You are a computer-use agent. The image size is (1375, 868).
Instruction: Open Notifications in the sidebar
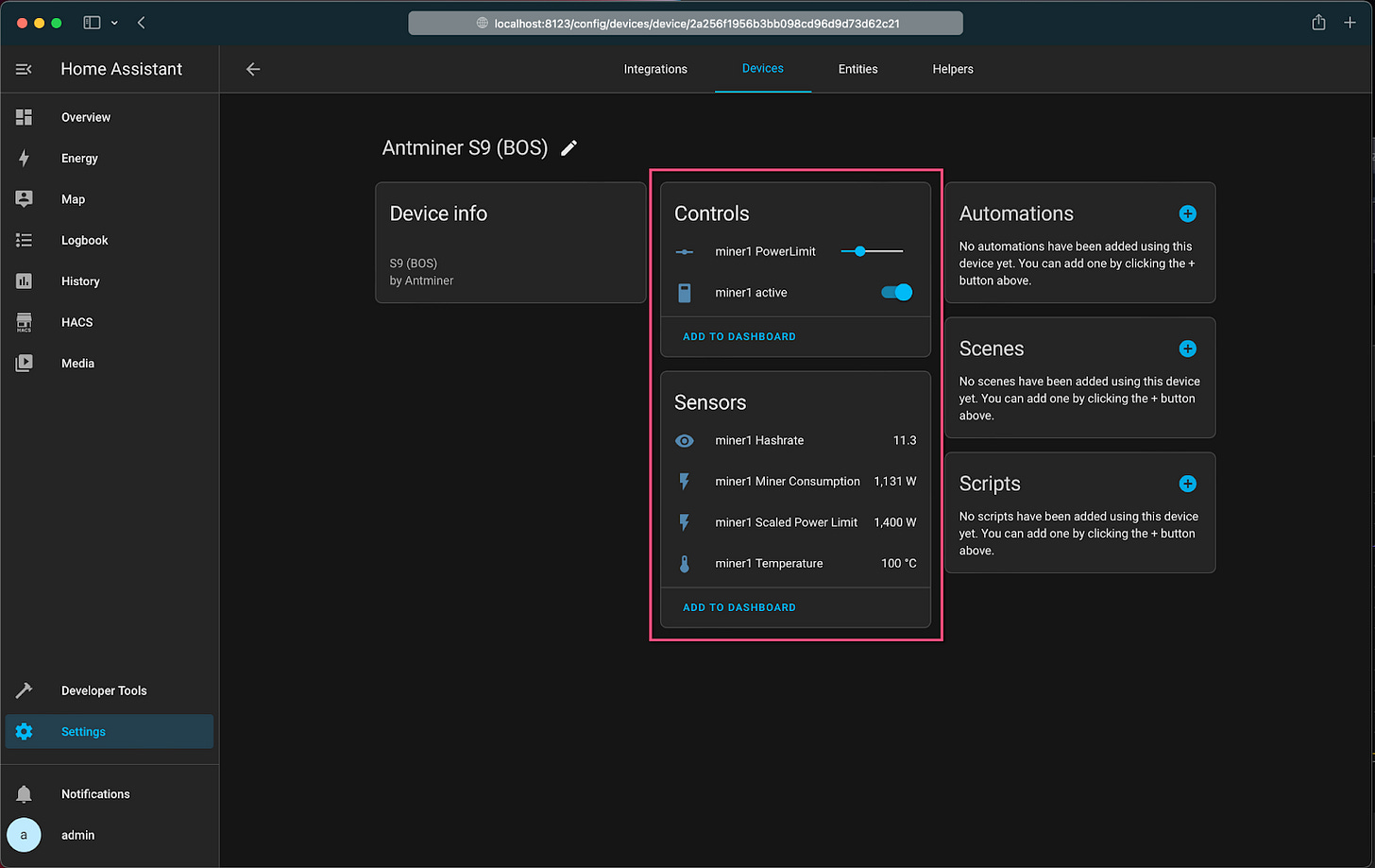click(110, 794)
